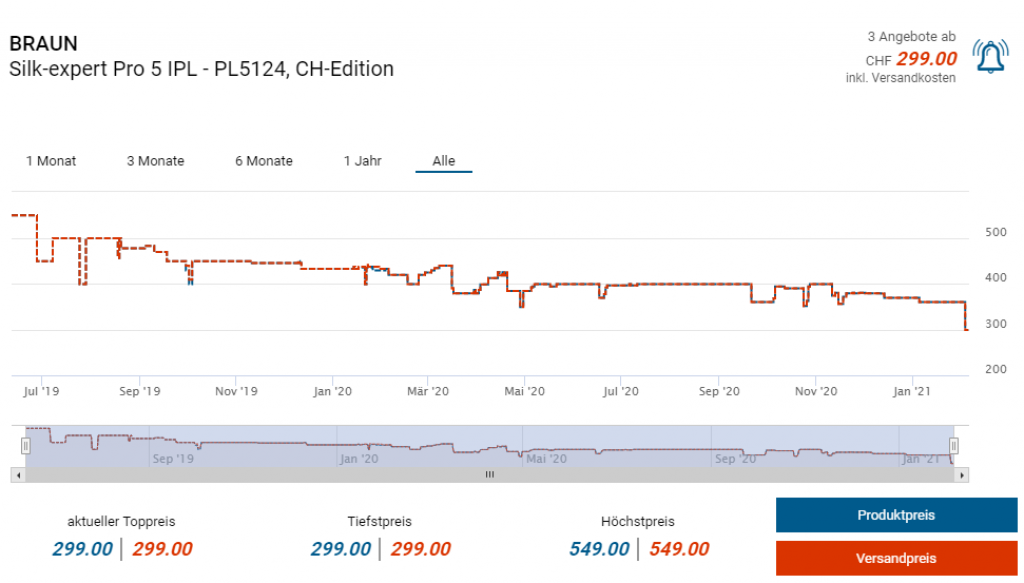
Task: Click the navigator scrollbar left arrow
Action: (x=17, y=475)
